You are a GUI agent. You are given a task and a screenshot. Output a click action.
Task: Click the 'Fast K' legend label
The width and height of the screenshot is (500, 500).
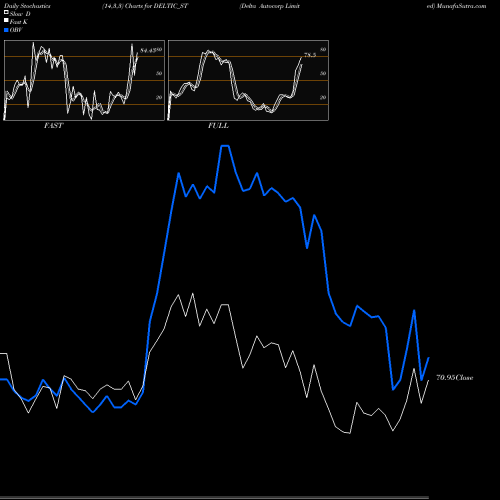(19, 22)
